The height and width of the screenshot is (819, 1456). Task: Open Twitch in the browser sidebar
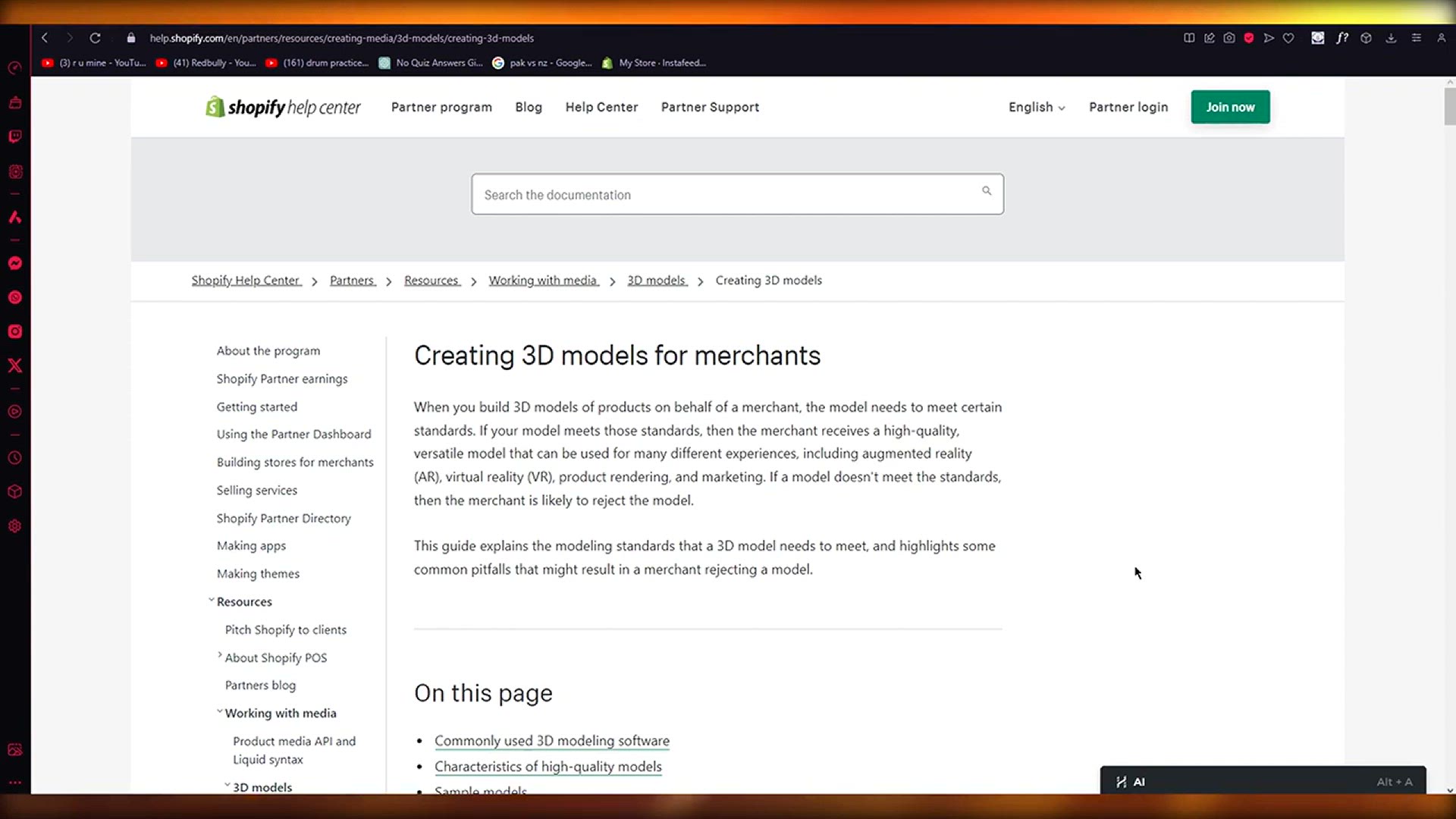(x=14, y=136)
